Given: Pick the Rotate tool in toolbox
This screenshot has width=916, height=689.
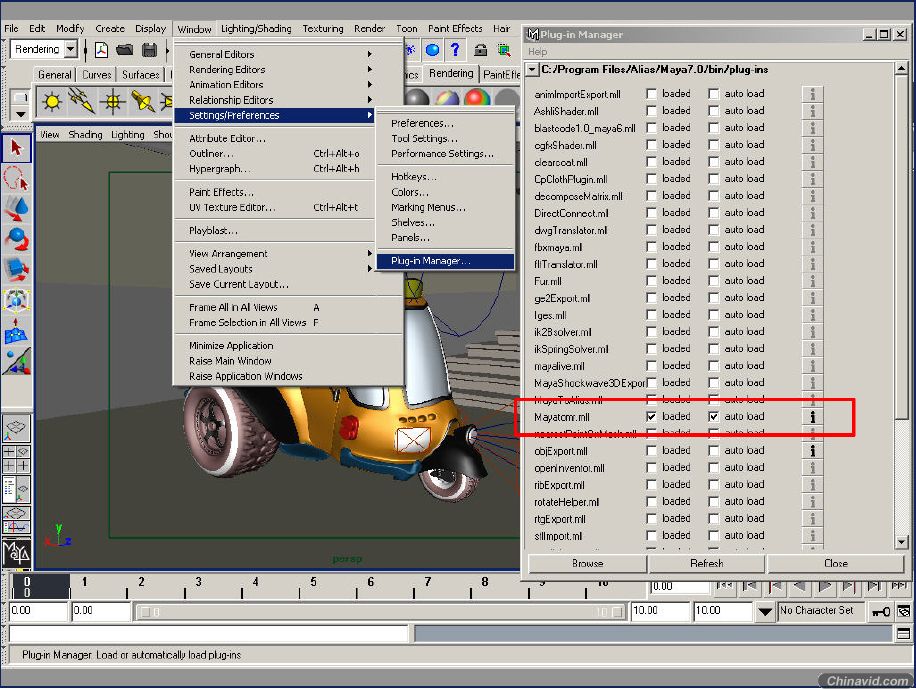Looking at the screenshot, I should 16,239.
